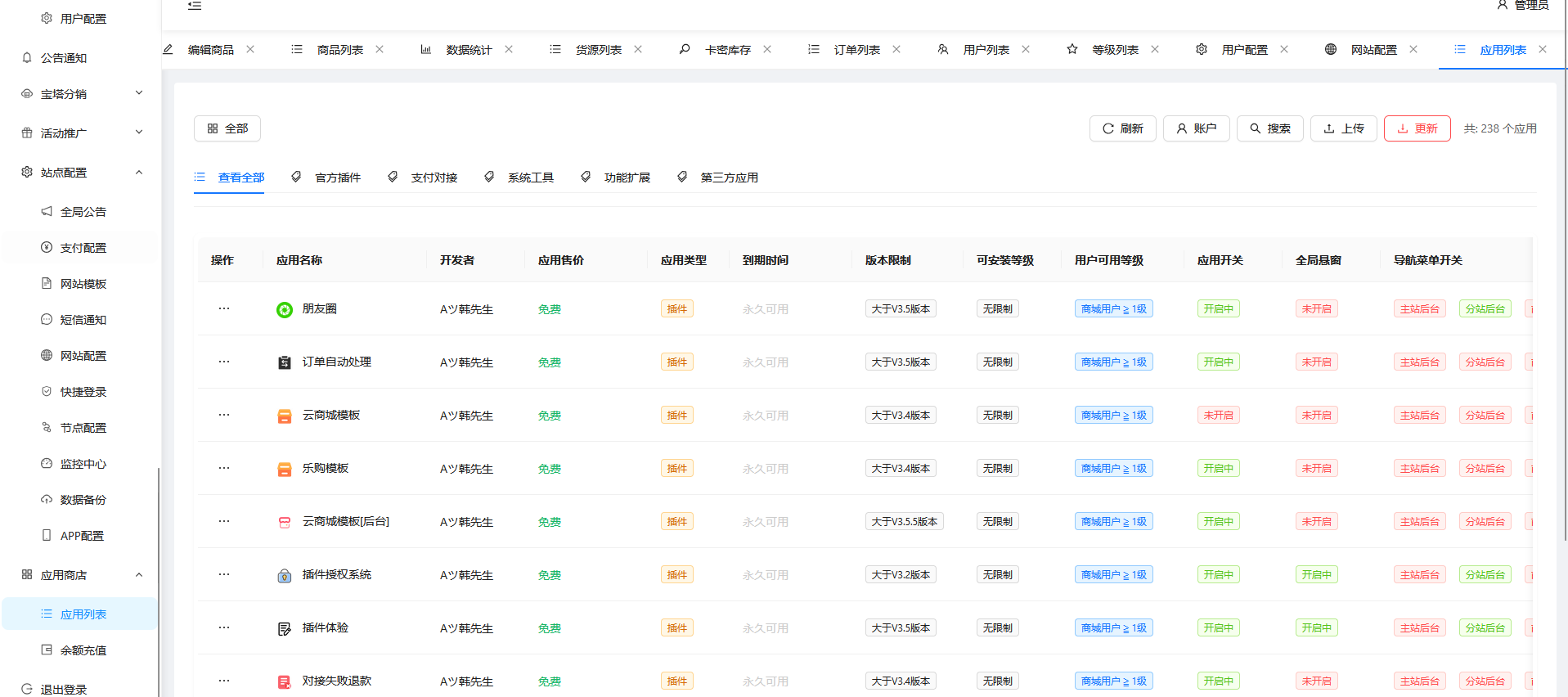The image size is (1568, 697).
Task: Click the 朋友圈 app icon
Action: coord(284,309)
